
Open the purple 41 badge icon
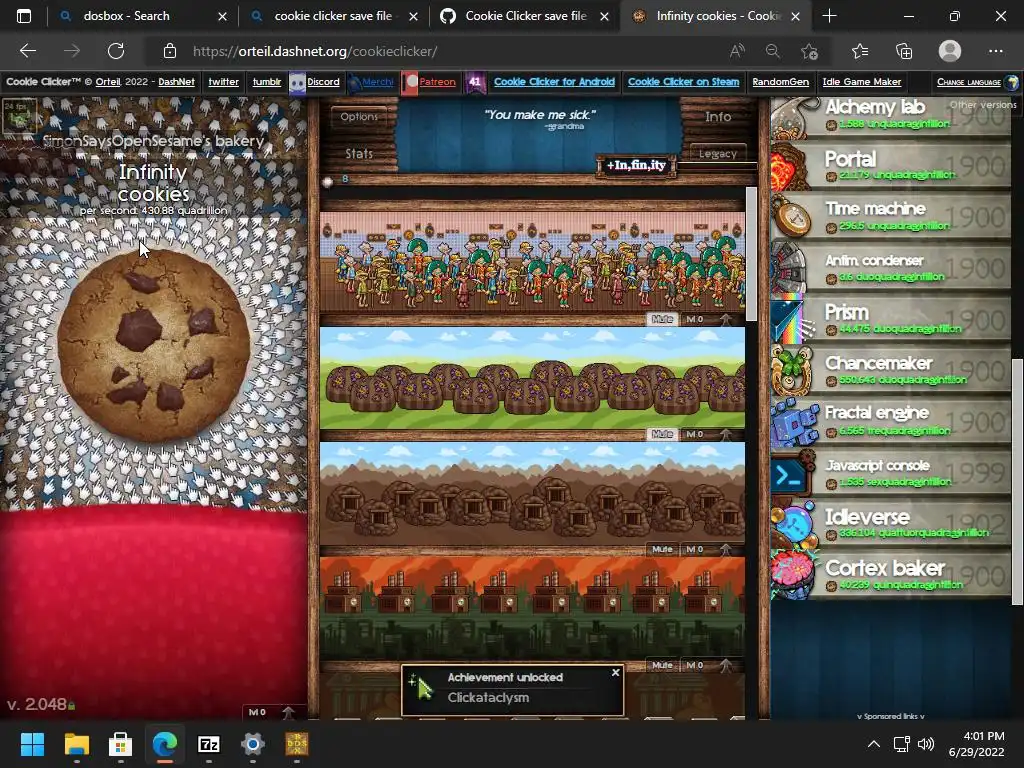pos(475,83)
